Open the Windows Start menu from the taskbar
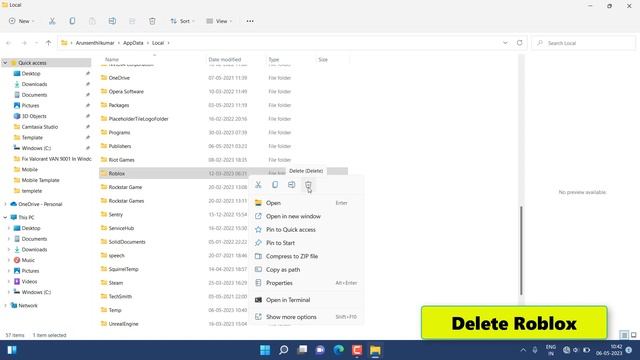This screenshot has width=640, height=360. coord(265,350)
